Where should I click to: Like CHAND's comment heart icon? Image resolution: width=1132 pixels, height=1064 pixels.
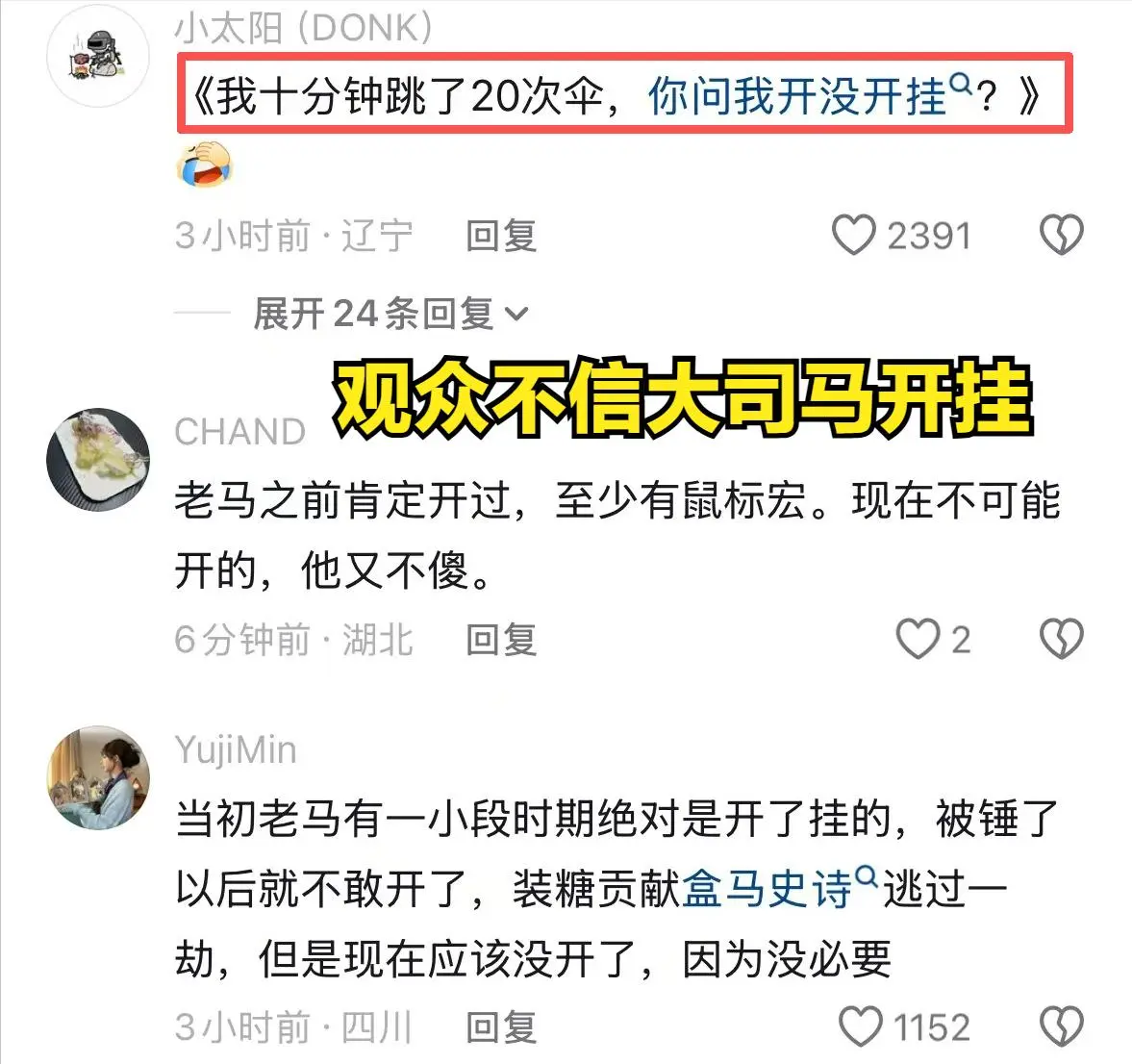point(918,639)
